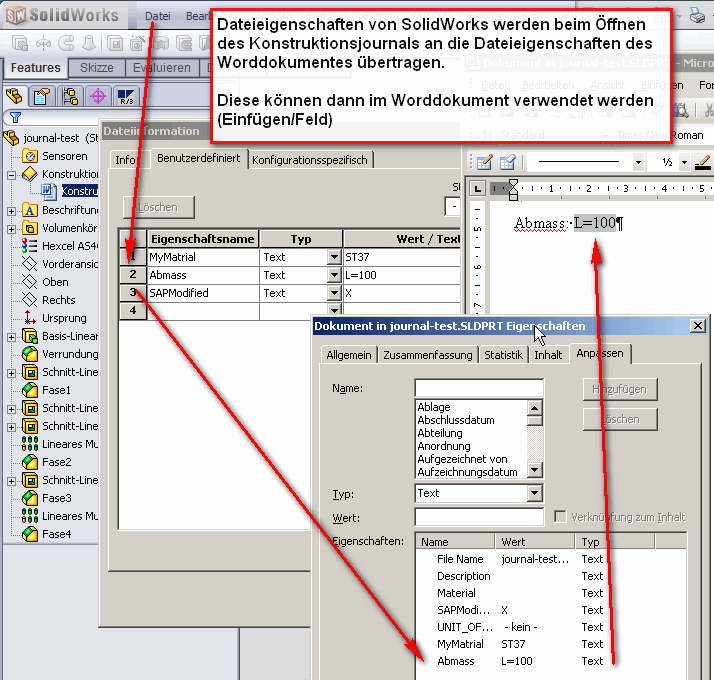Toggle the Verknüpfung zum Inhalt checkbox
This screenshot has width=714, height=680.
point(560,516)
